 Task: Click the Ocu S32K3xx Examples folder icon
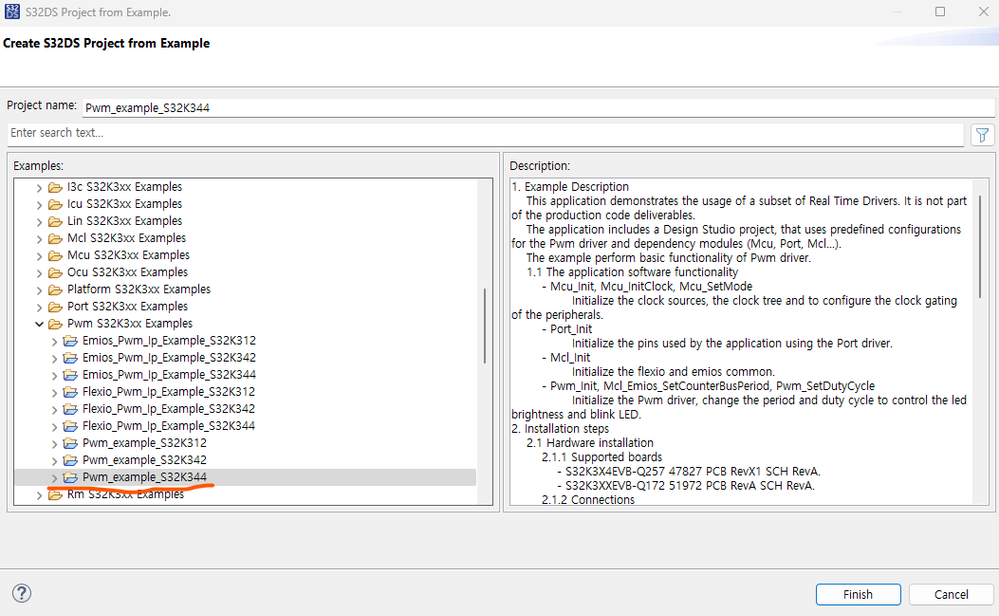click(55, 273)
